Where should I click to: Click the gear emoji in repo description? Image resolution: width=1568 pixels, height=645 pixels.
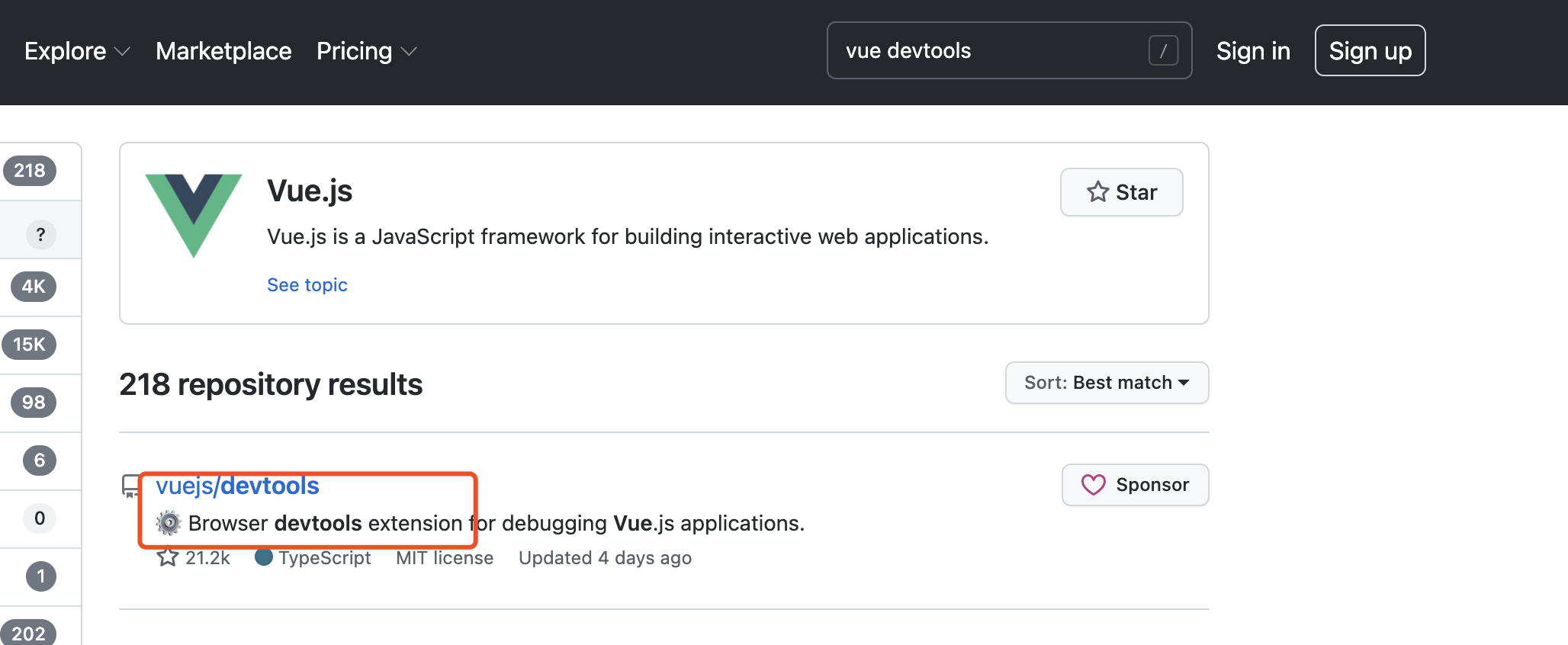pos(169,523)
